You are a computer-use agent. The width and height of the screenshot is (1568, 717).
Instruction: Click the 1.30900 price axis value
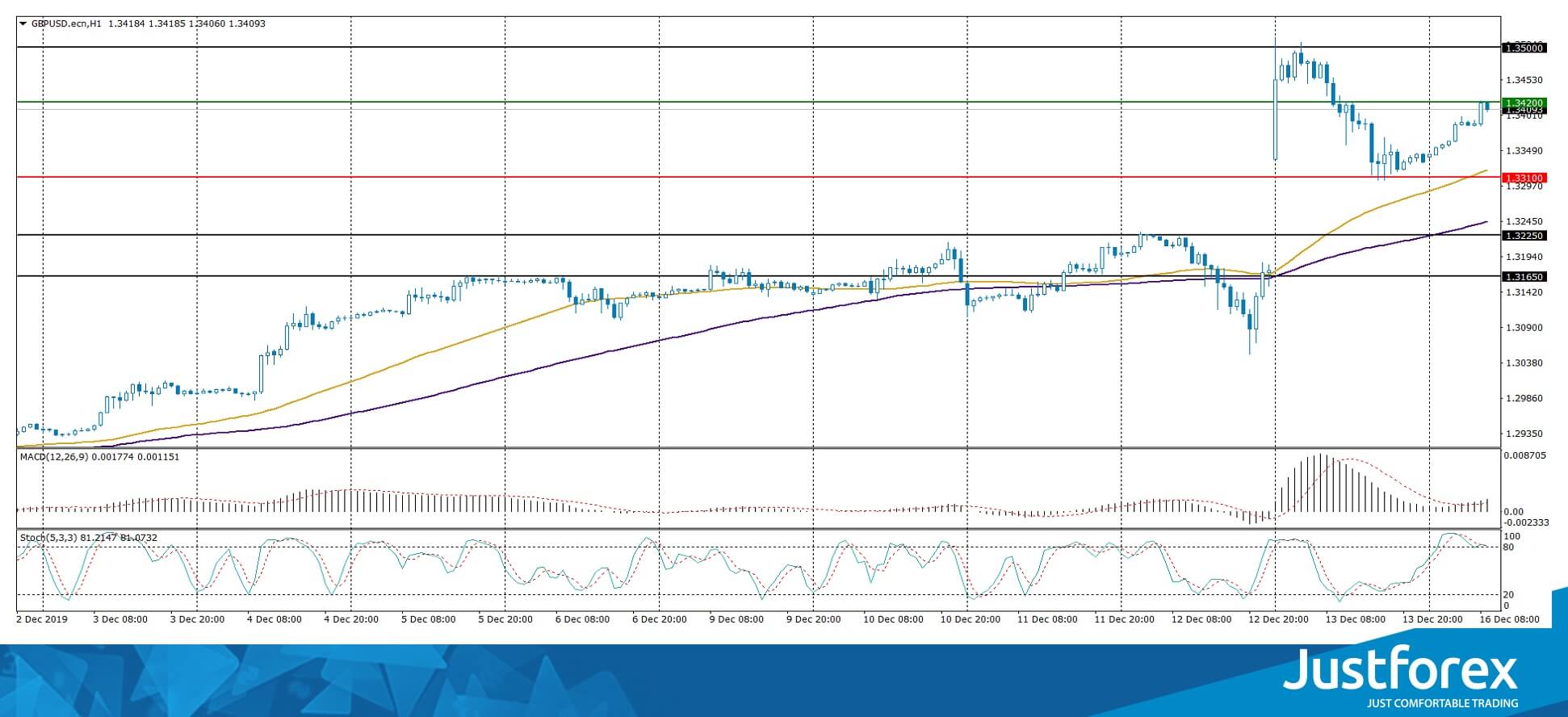tap(1524, 328)
